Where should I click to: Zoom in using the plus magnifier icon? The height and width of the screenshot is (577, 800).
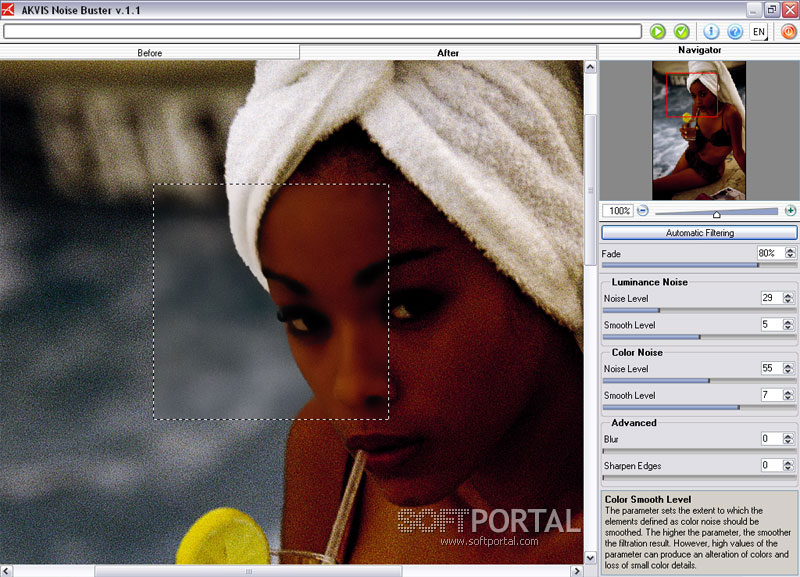(x=790, y=211)
